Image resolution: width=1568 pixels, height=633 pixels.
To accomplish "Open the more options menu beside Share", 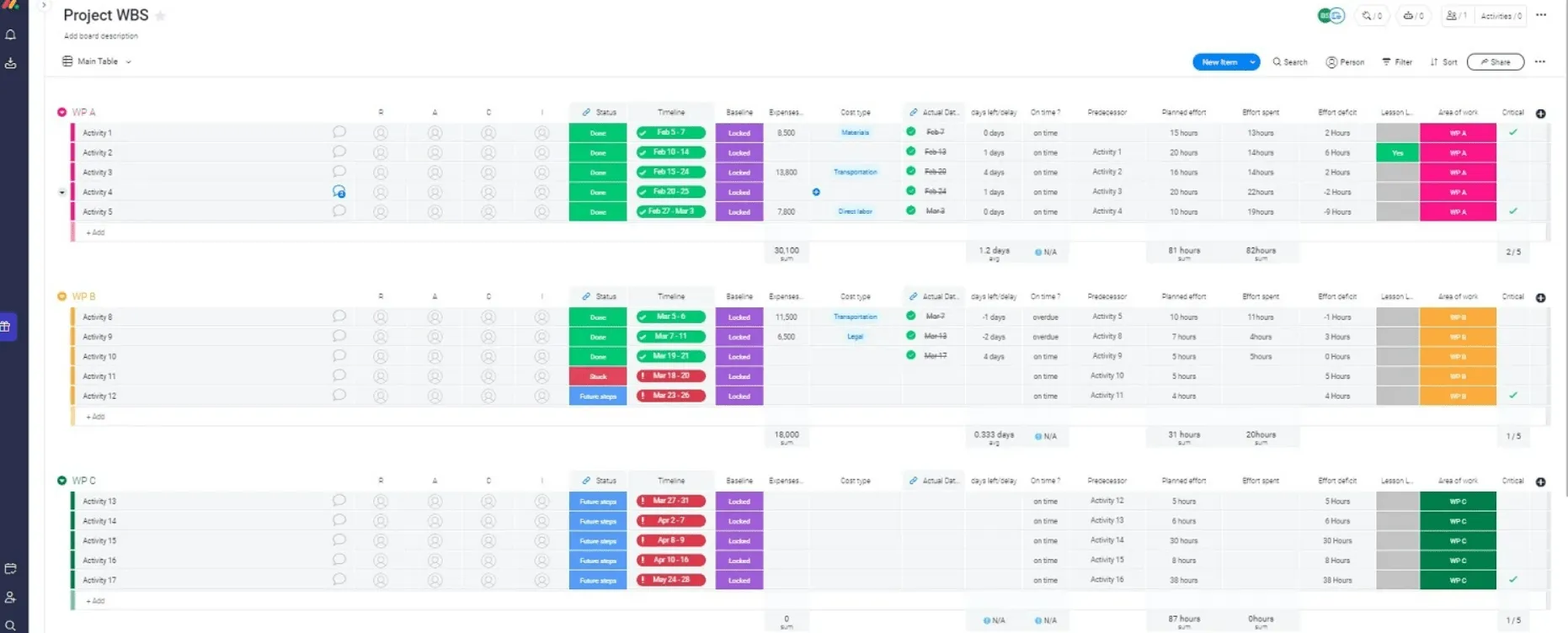I will pyautogui.click(x=1540, y=62).
